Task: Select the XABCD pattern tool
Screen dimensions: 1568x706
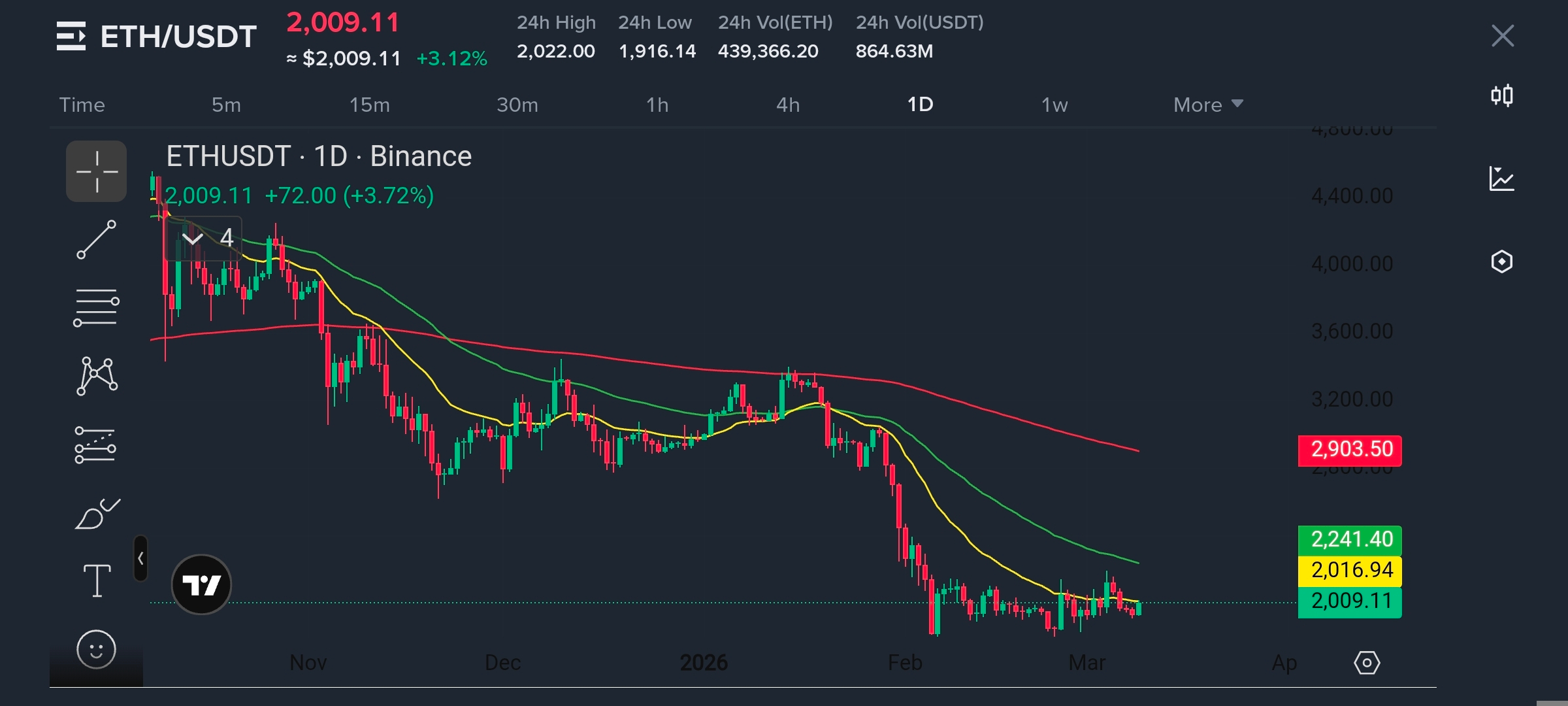Action: click(x=97, y=376)
